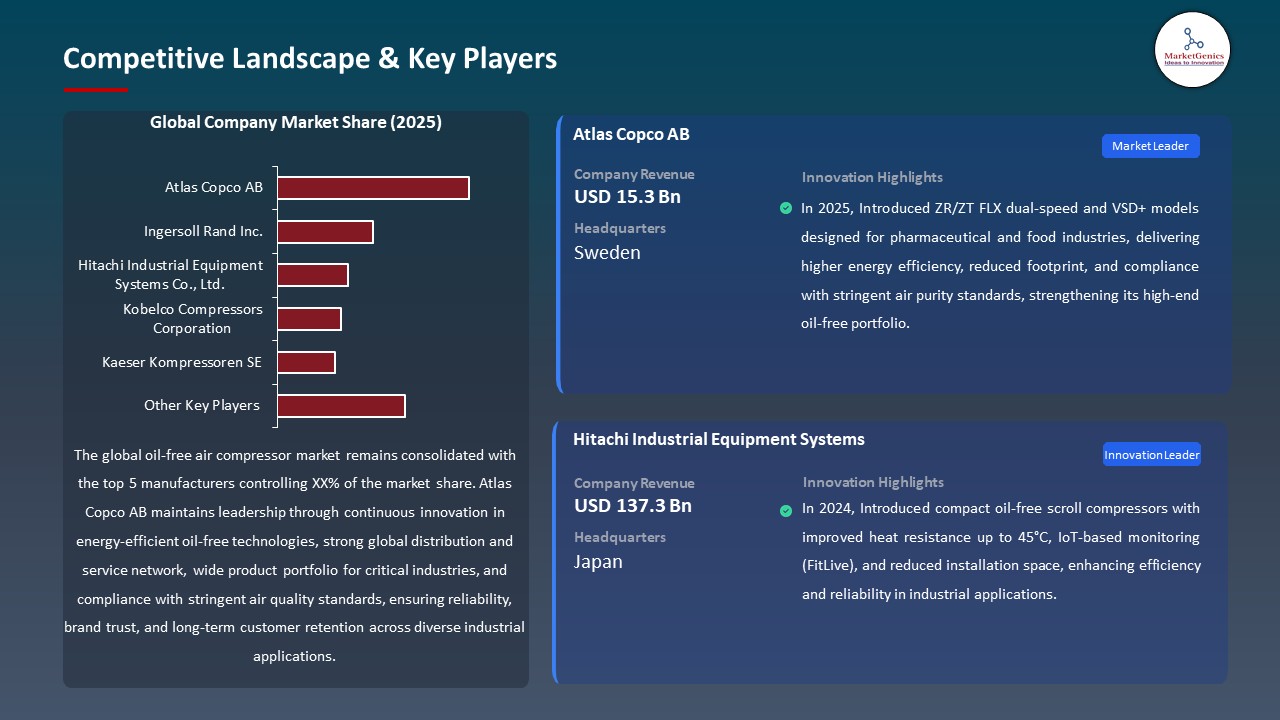Select the Hitachi Industrial Equipment Systems chart bar
The width and height of the screenshot is (1280, 720).
tap(313, 275)
